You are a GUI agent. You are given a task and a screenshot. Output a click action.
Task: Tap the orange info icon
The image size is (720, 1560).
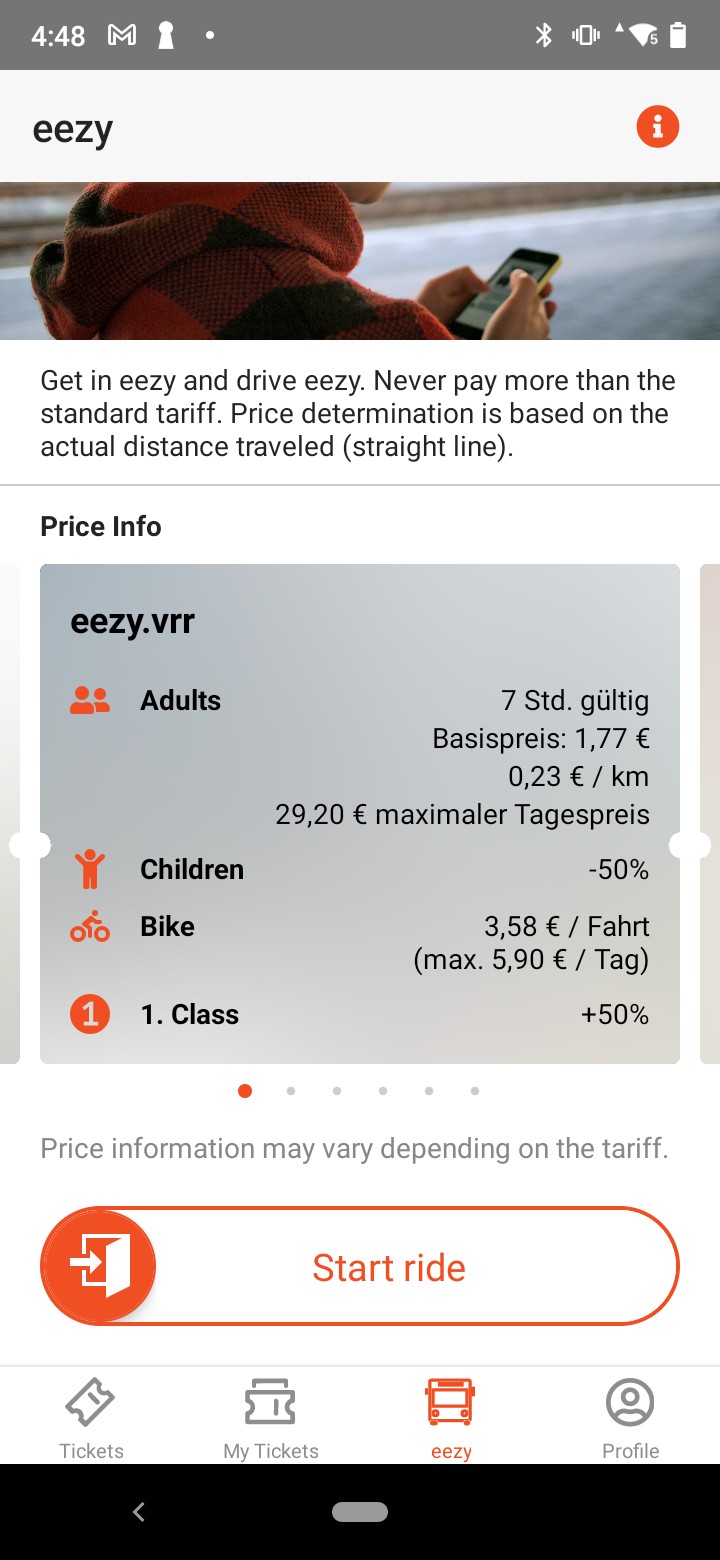point(657,127)
